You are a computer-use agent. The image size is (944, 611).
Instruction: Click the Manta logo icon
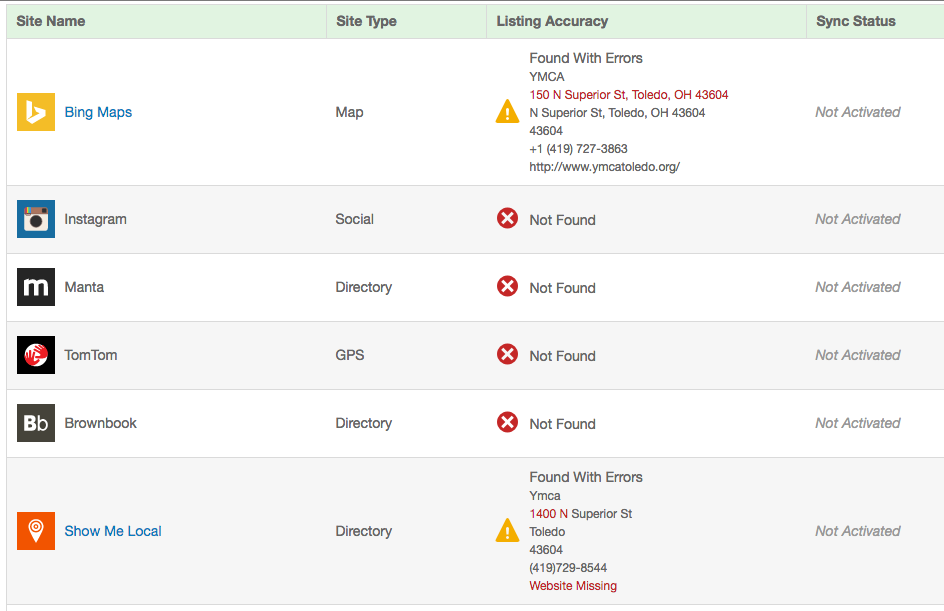[x=36, y=287]
